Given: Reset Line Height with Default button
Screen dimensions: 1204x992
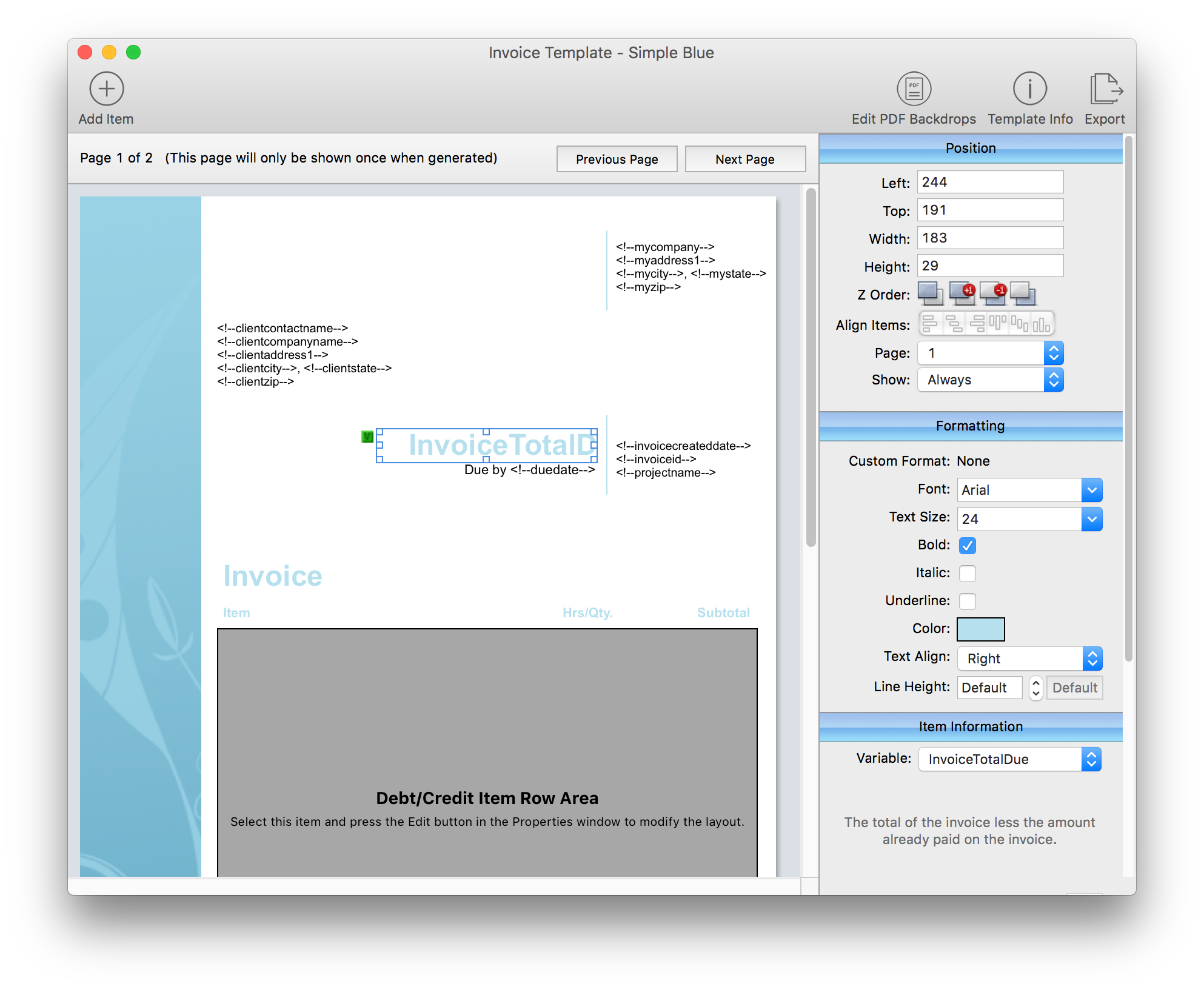Looking at the screenshot, I should pos(1074,688).
